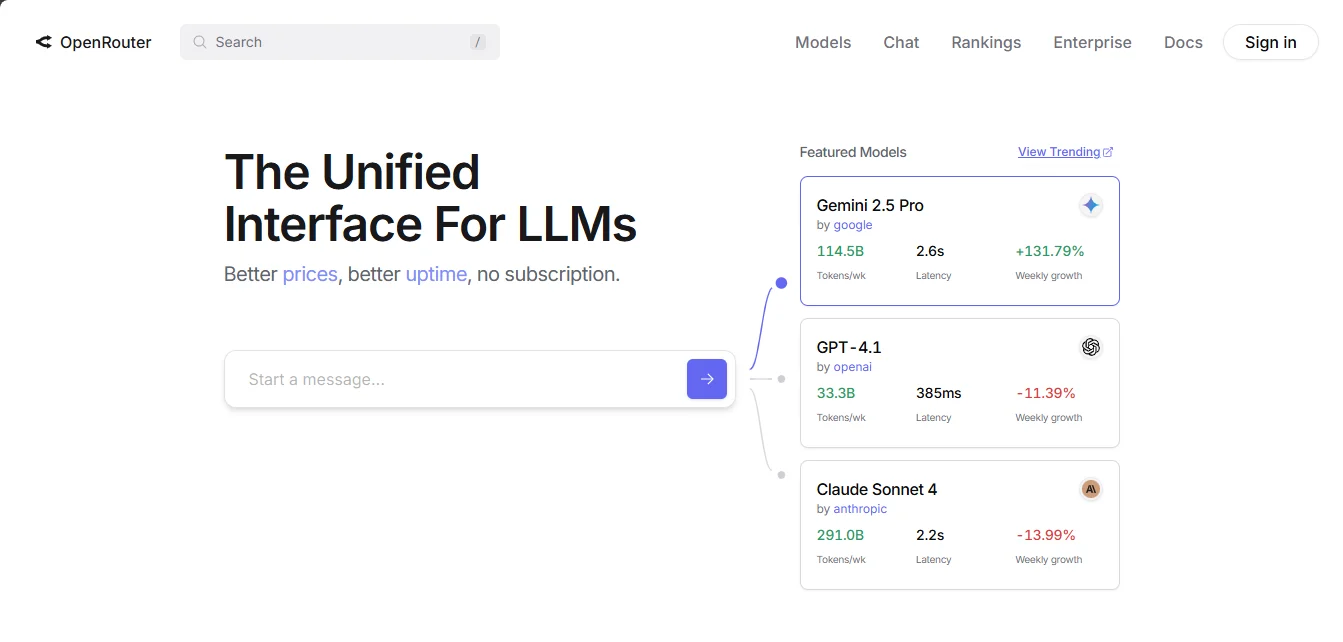The image size is (1343, 642).
Task: Click the 'google' provider link
Action: pyautogui.click(x=853, y=225)
